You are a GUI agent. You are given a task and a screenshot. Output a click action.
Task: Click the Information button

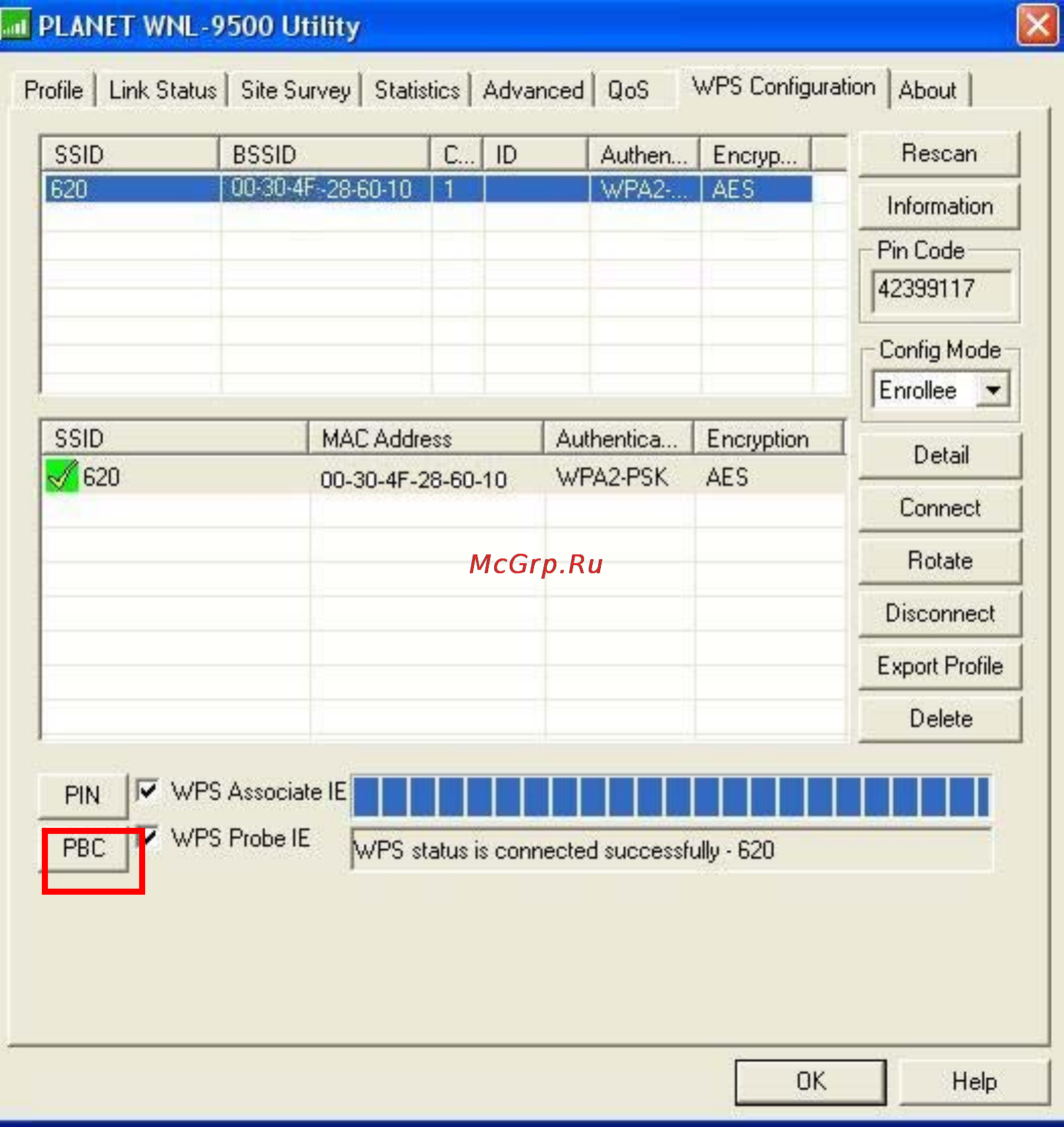(x=939, y=206)
